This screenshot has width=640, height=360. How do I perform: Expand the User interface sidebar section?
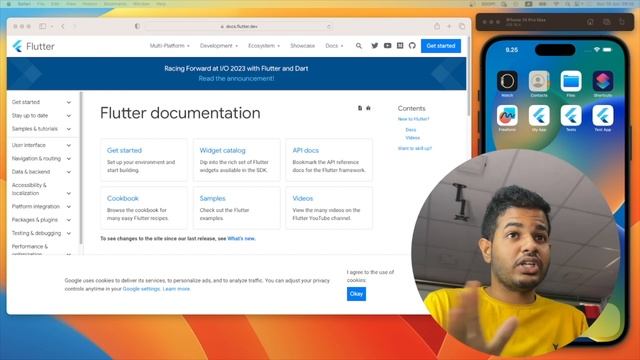tap(41, 145)
